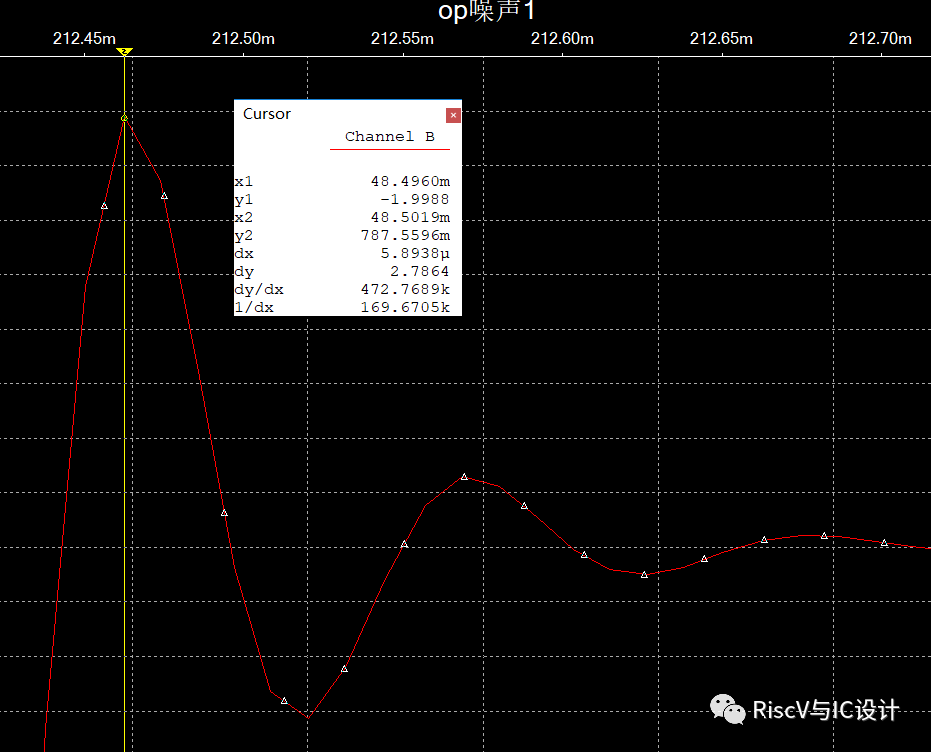Screen dimensions: 931x752
Task: Select the Channel B column header
Action: [x=389, y=137]
